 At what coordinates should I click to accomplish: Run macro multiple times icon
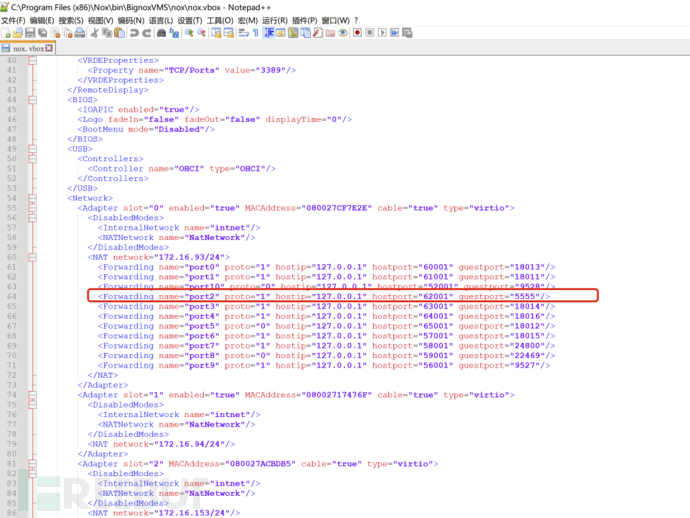pos(394,33)
